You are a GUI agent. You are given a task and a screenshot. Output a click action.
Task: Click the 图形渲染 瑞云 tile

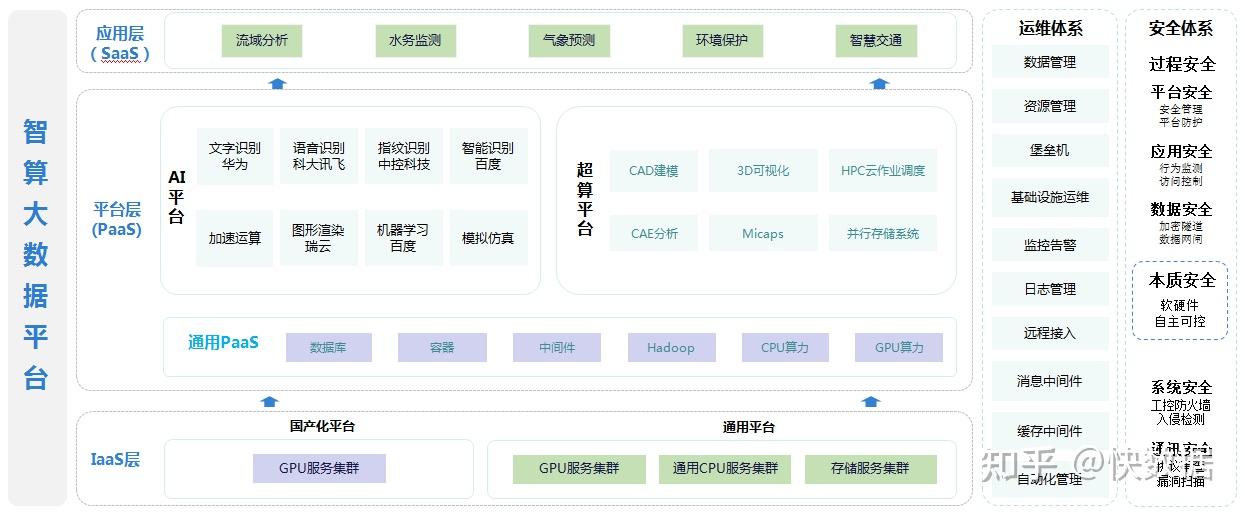coord(319,238)
